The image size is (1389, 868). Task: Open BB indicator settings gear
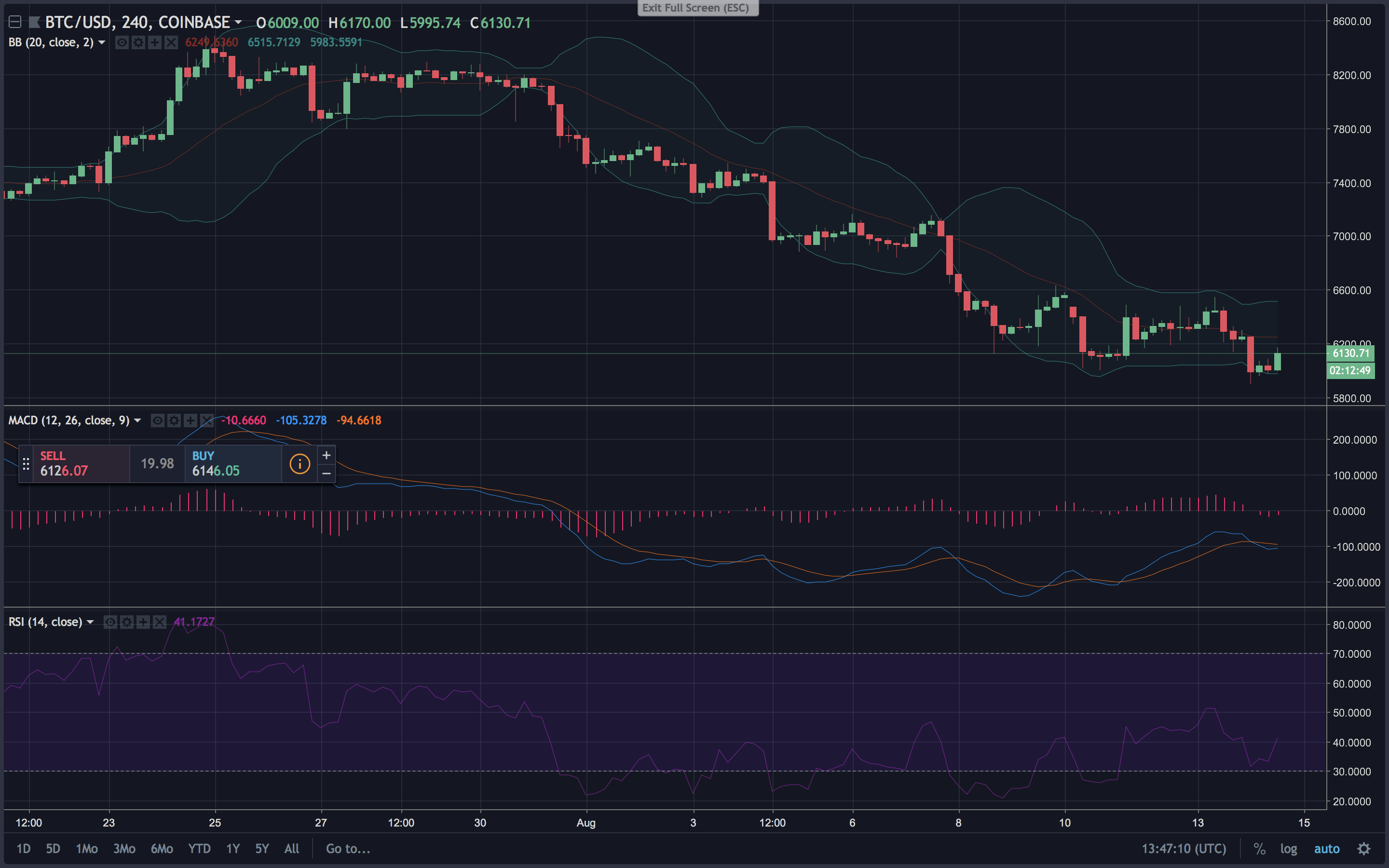click(138, 42)
